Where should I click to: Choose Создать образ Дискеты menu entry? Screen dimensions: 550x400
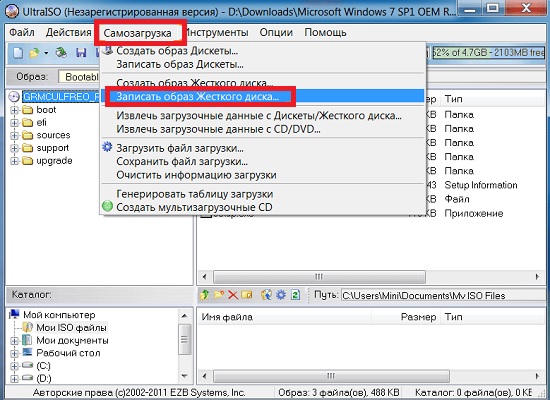[x=263, y=51]
